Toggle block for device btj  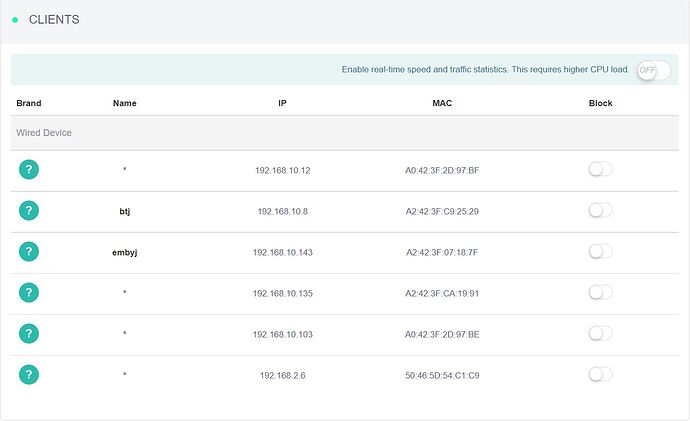point(600,210)
